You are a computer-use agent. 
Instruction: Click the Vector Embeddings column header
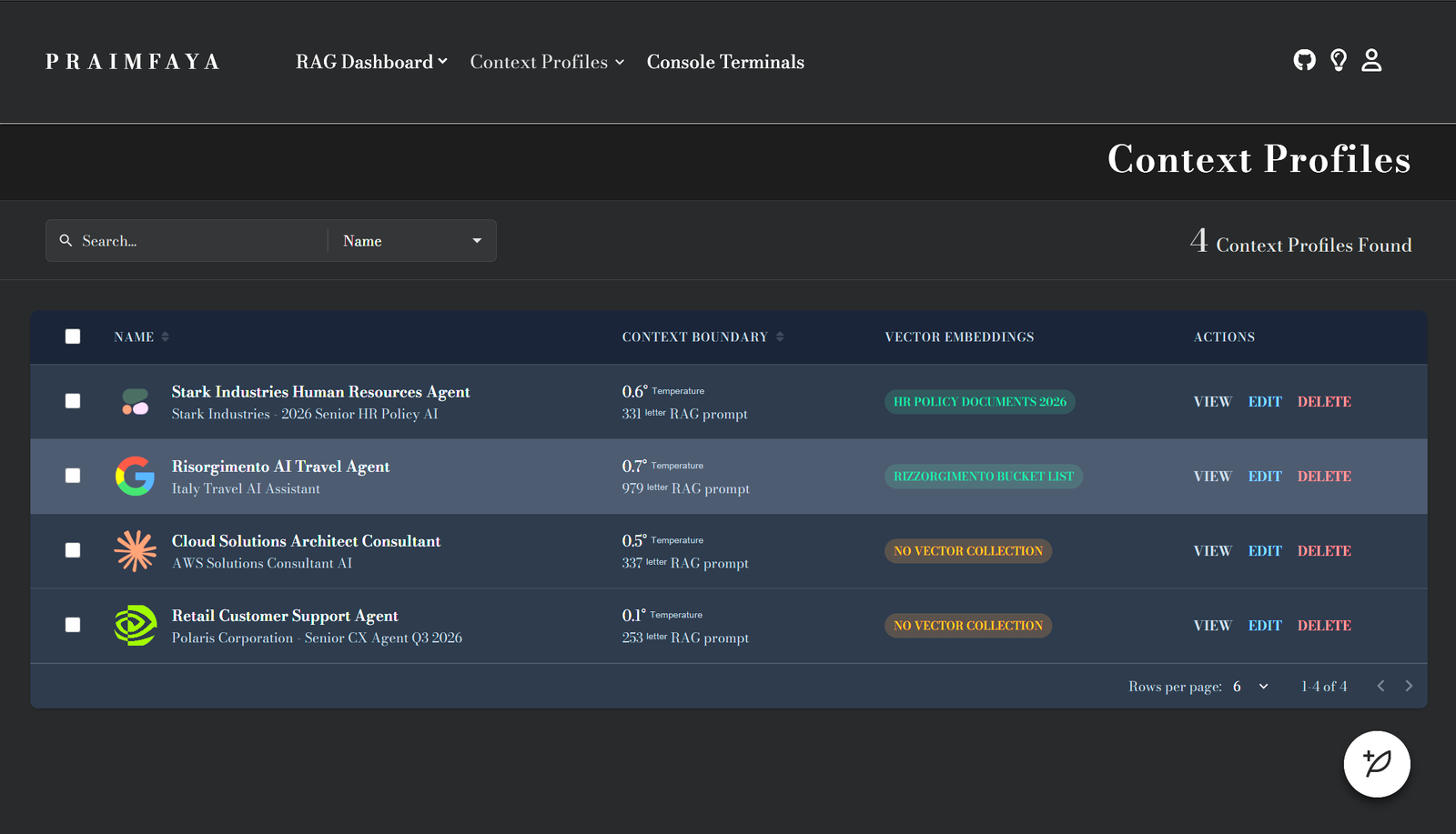(959, 337)
